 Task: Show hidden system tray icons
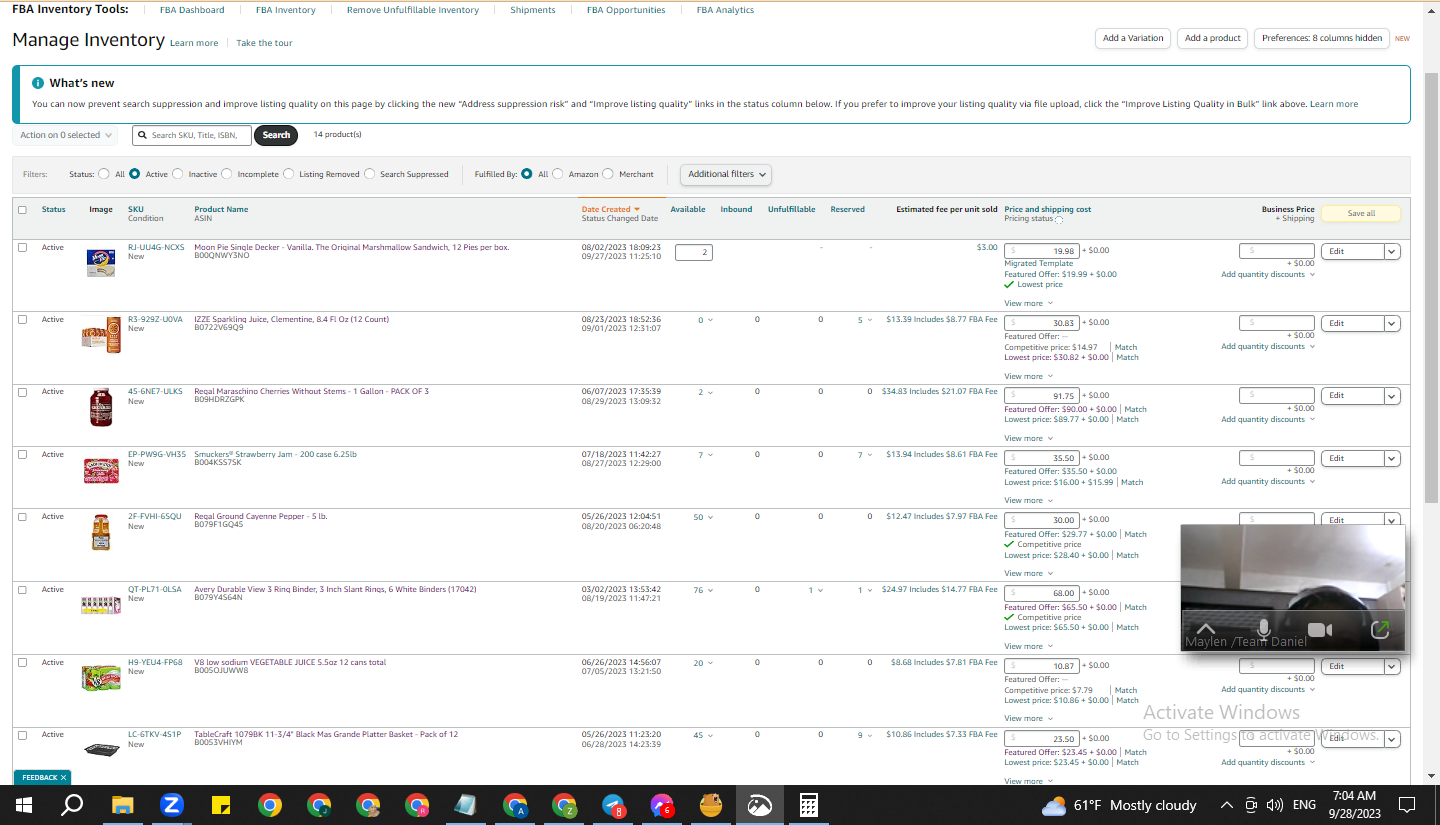pos(1227,805)
